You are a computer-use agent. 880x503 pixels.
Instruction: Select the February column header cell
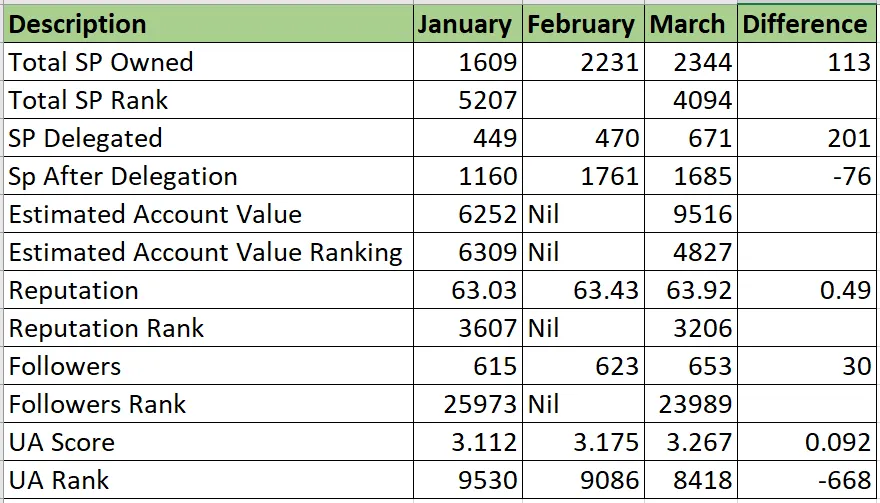[x=581, y=24]
